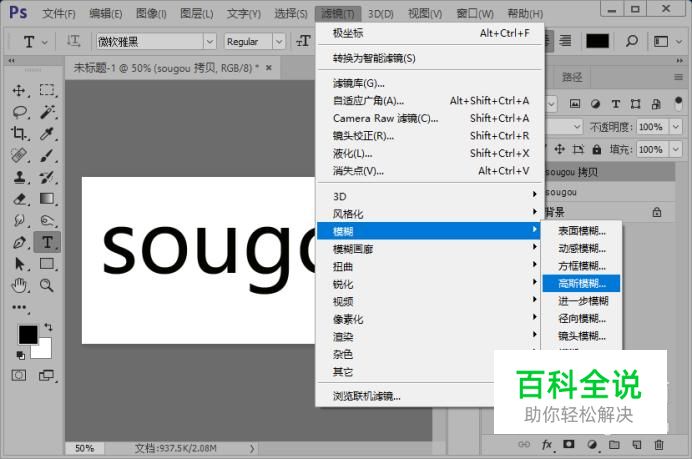Open the opacity 100% dropdown arrow
Viewport: 692px width, 459px height.
pyautogui.click(x=675, y=127)
